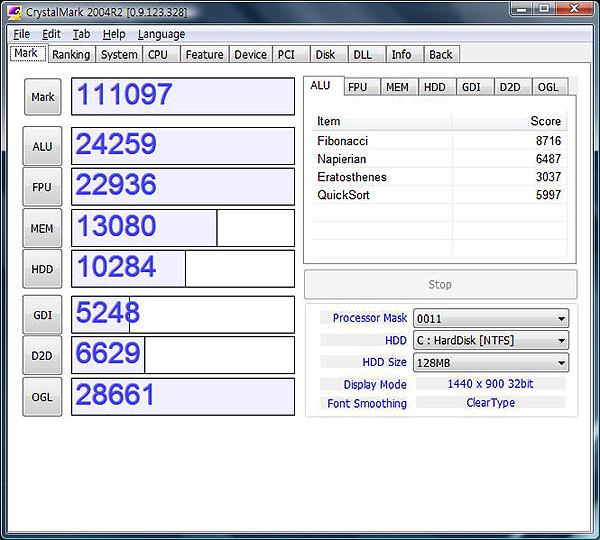Image resolution: width=600 pixels, height=540 pixels.
Task: Click the Item column header
Action: click(x=382, y=121)
